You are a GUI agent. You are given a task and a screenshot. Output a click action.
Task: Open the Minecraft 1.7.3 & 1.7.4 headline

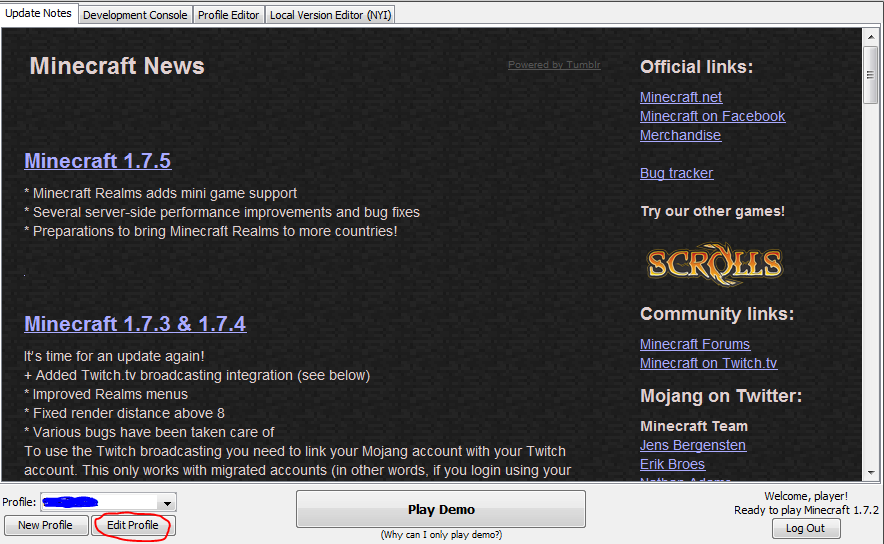tap(135, 324)
